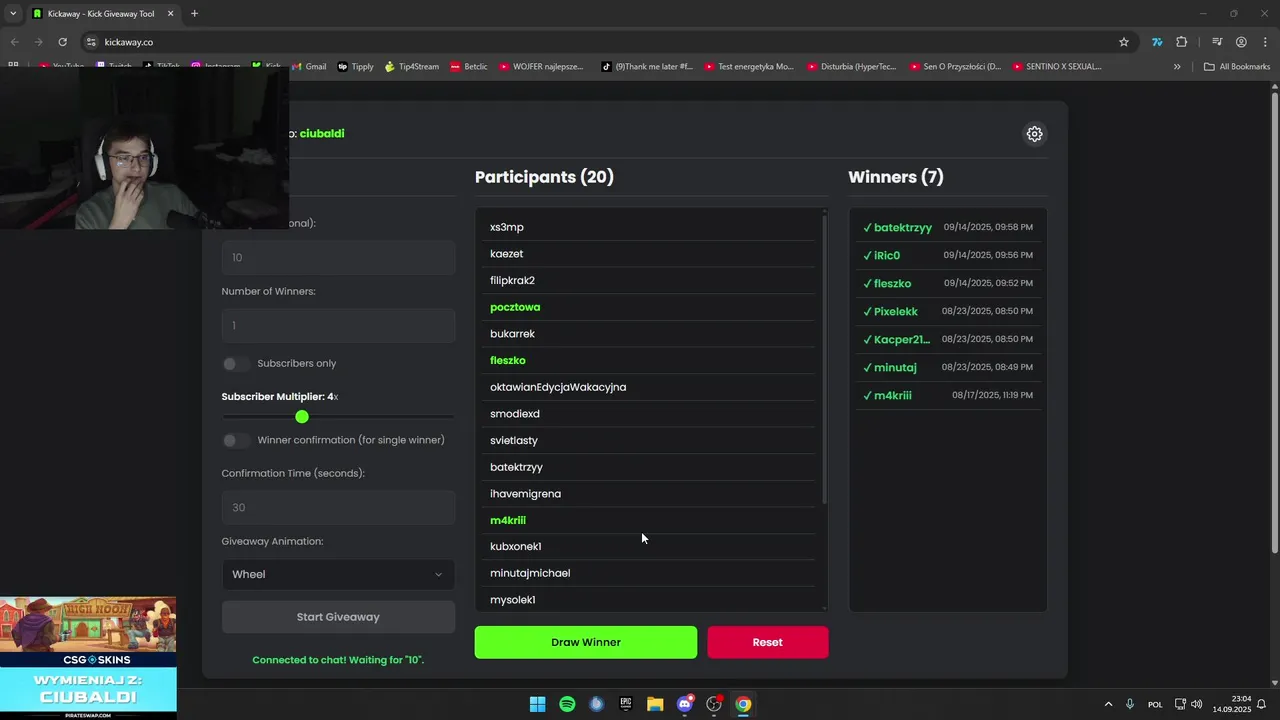Select participant minutajmichael
Screen dimensions: 1280x720
point(530,574)
